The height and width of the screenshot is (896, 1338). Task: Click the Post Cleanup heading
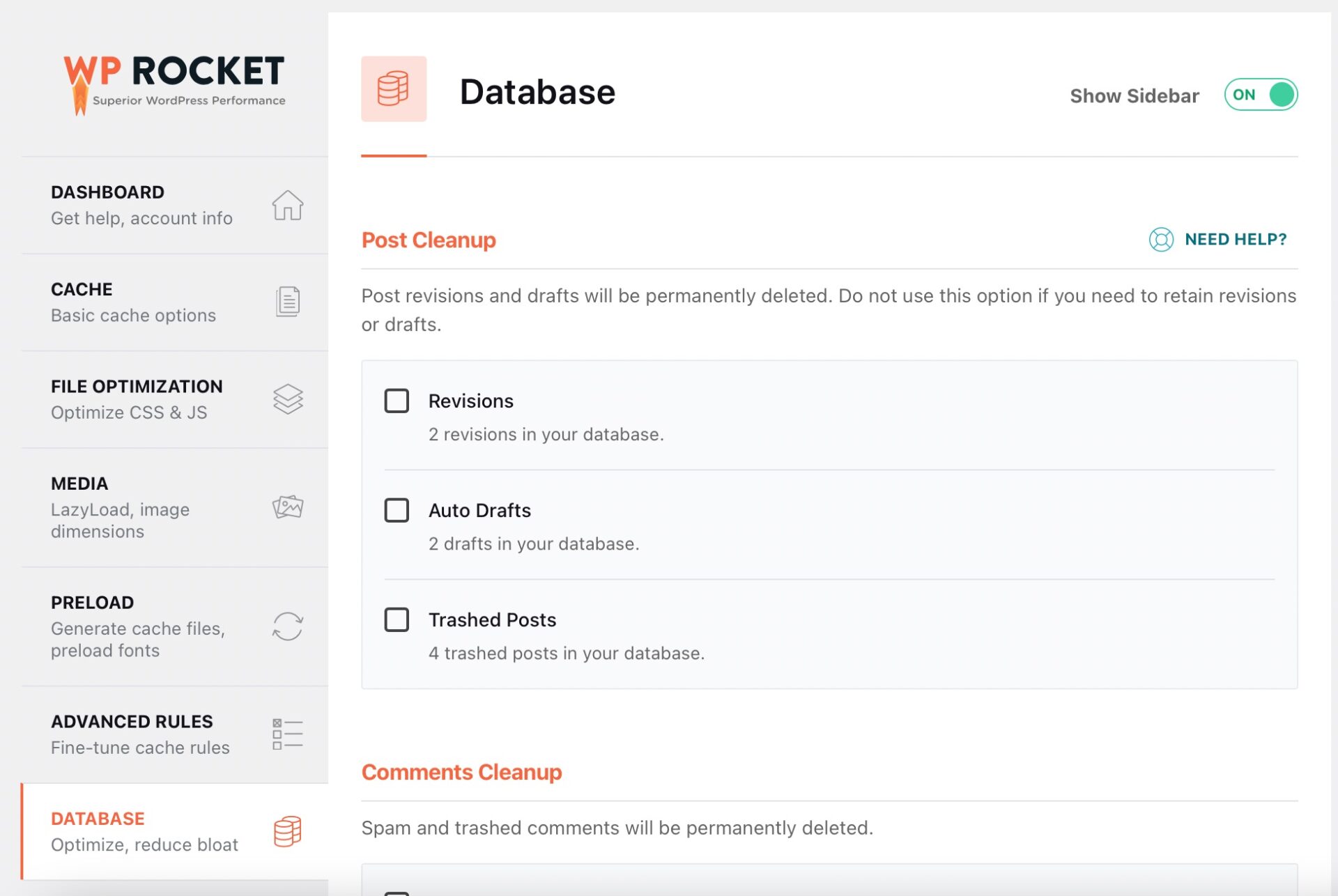tap(428, 240)
